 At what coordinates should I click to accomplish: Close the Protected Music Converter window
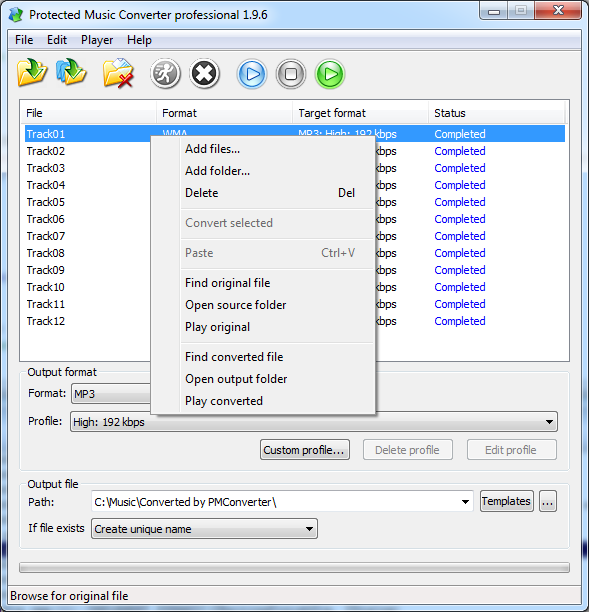point(559,11)
